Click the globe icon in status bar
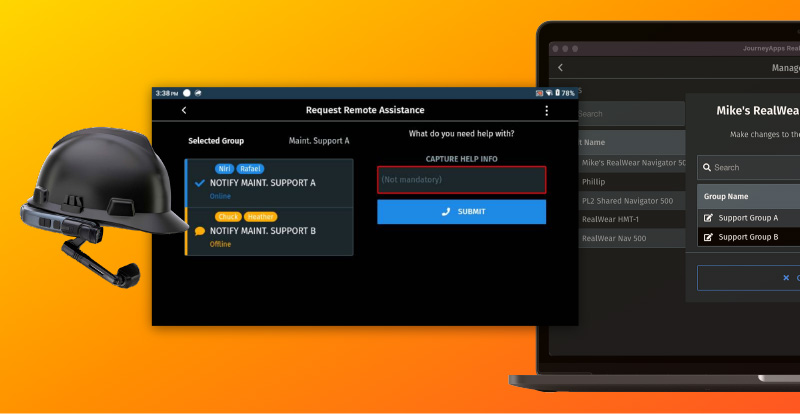Image resolution: width=800 pixels, height=414 pixels. pyautogui.click(x=198, y=93)
